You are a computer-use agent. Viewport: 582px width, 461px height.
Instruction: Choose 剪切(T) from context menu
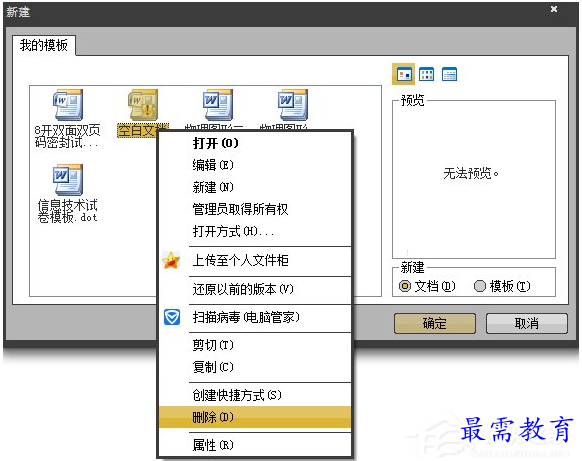pos(255,345)
